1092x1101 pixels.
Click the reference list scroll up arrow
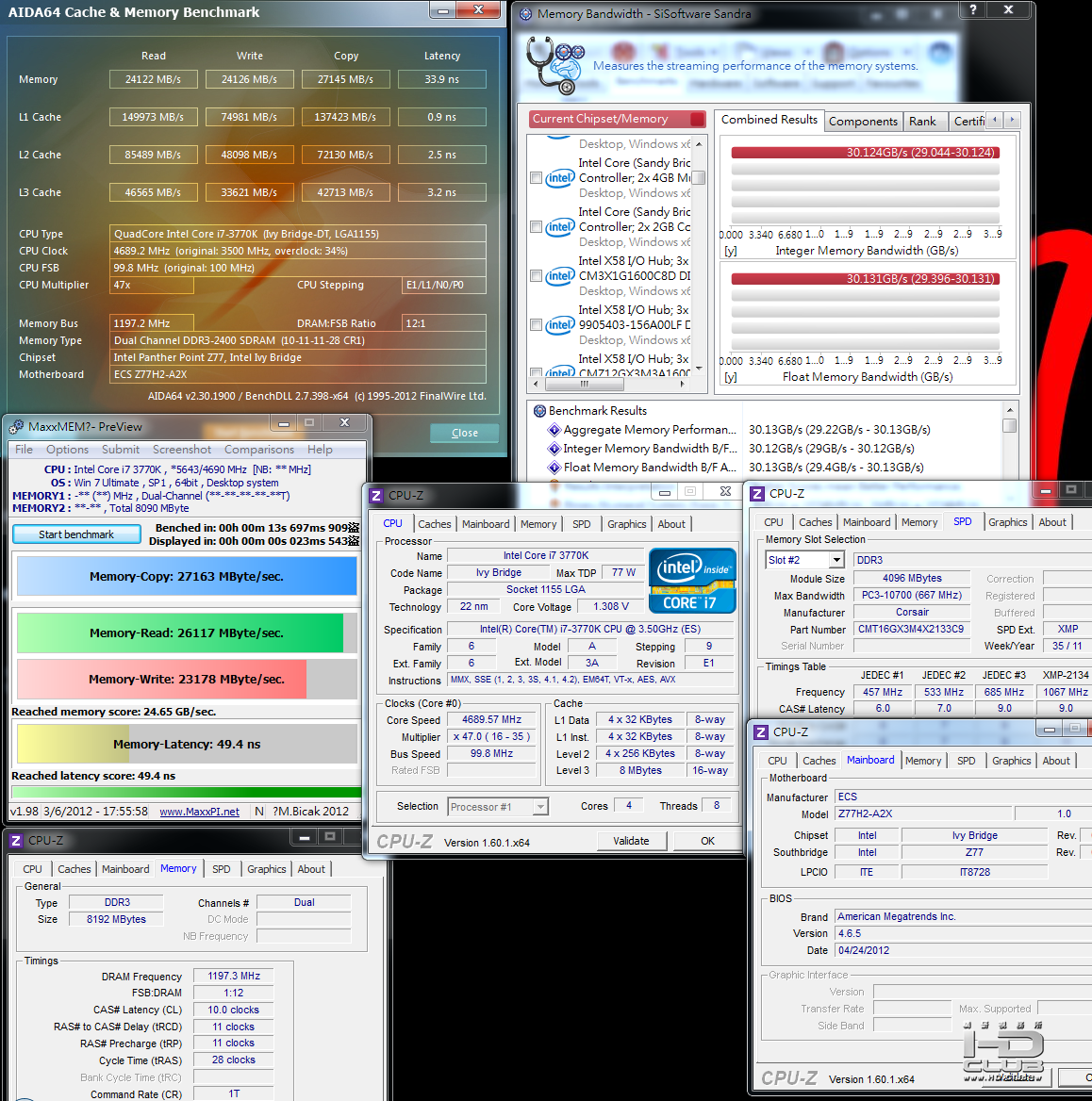click(699, 144)
